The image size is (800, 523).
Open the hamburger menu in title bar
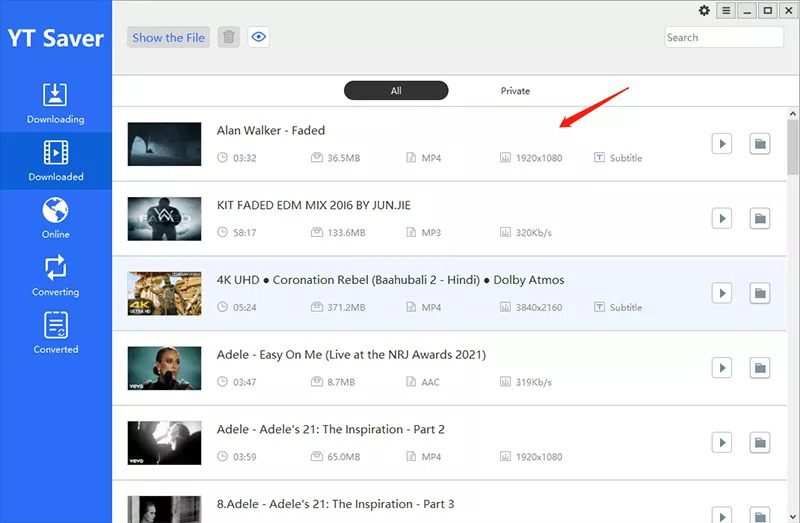[726, 11]
